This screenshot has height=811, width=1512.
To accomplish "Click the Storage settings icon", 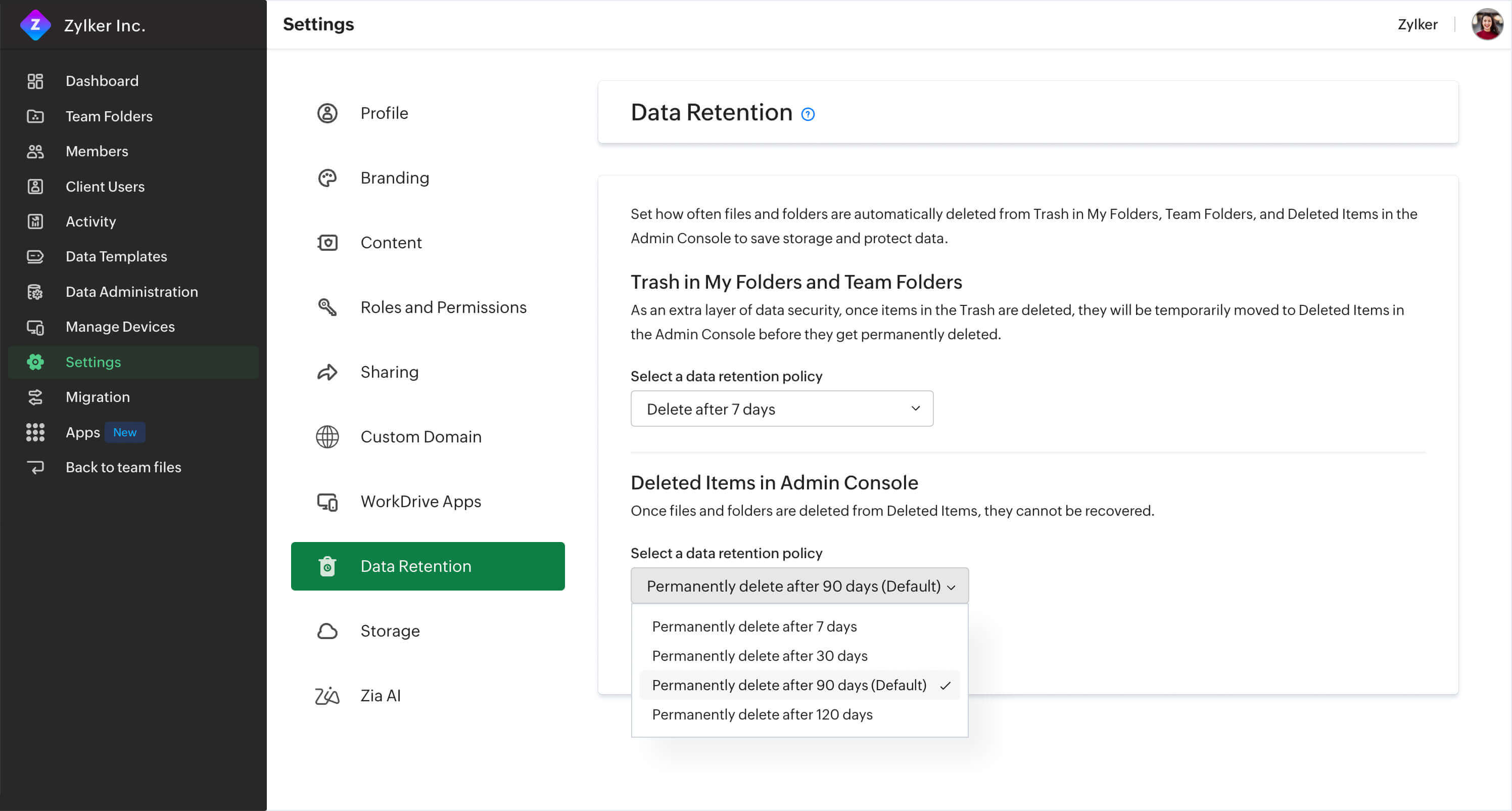I will tap(326, 630).
